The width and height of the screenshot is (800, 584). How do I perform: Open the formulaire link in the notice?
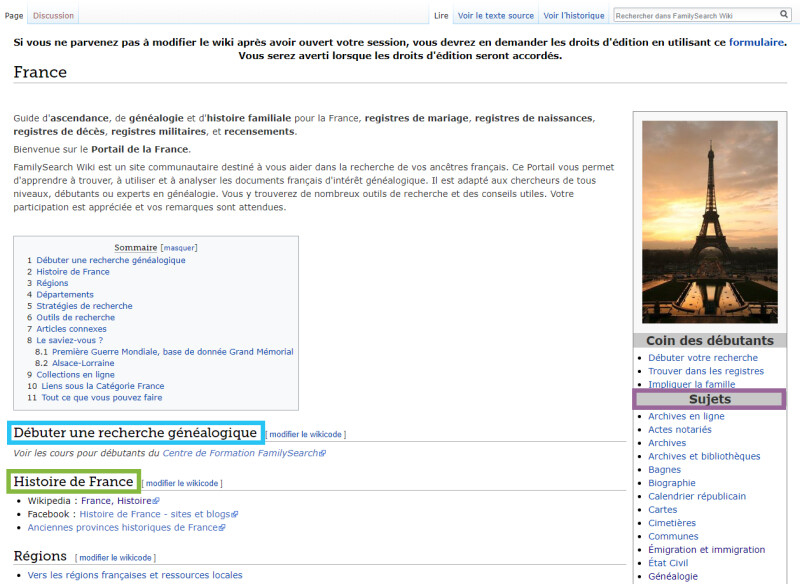[x=756, y=42]
